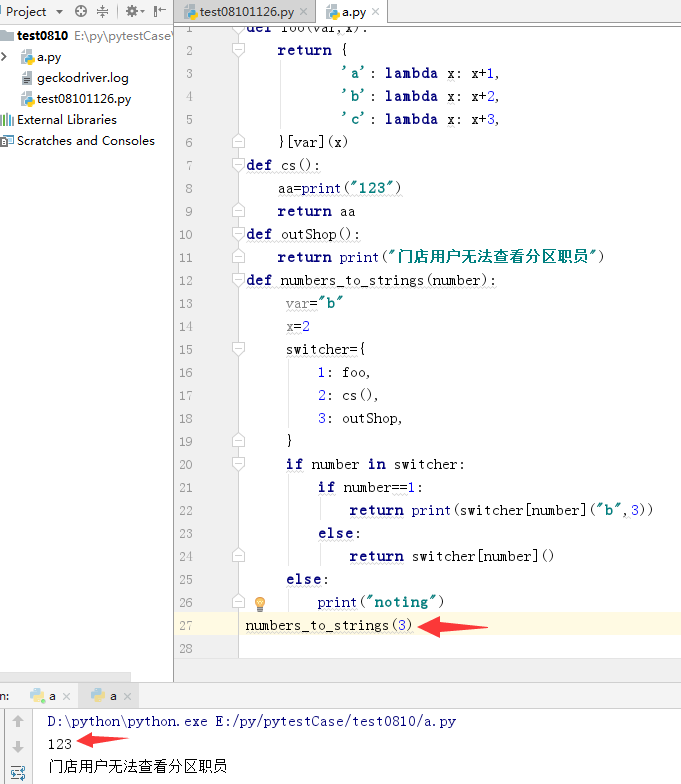Close the first 'a' run tab
The image size is (681, 784).
point(67,695)
